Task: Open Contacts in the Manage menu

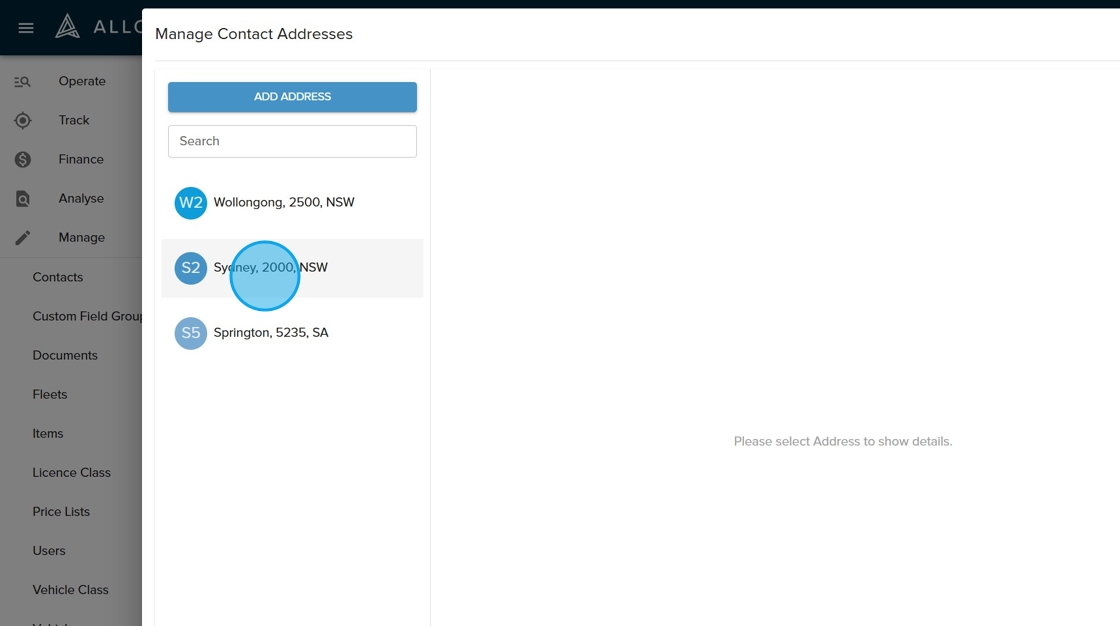Action: coord(58,277)
